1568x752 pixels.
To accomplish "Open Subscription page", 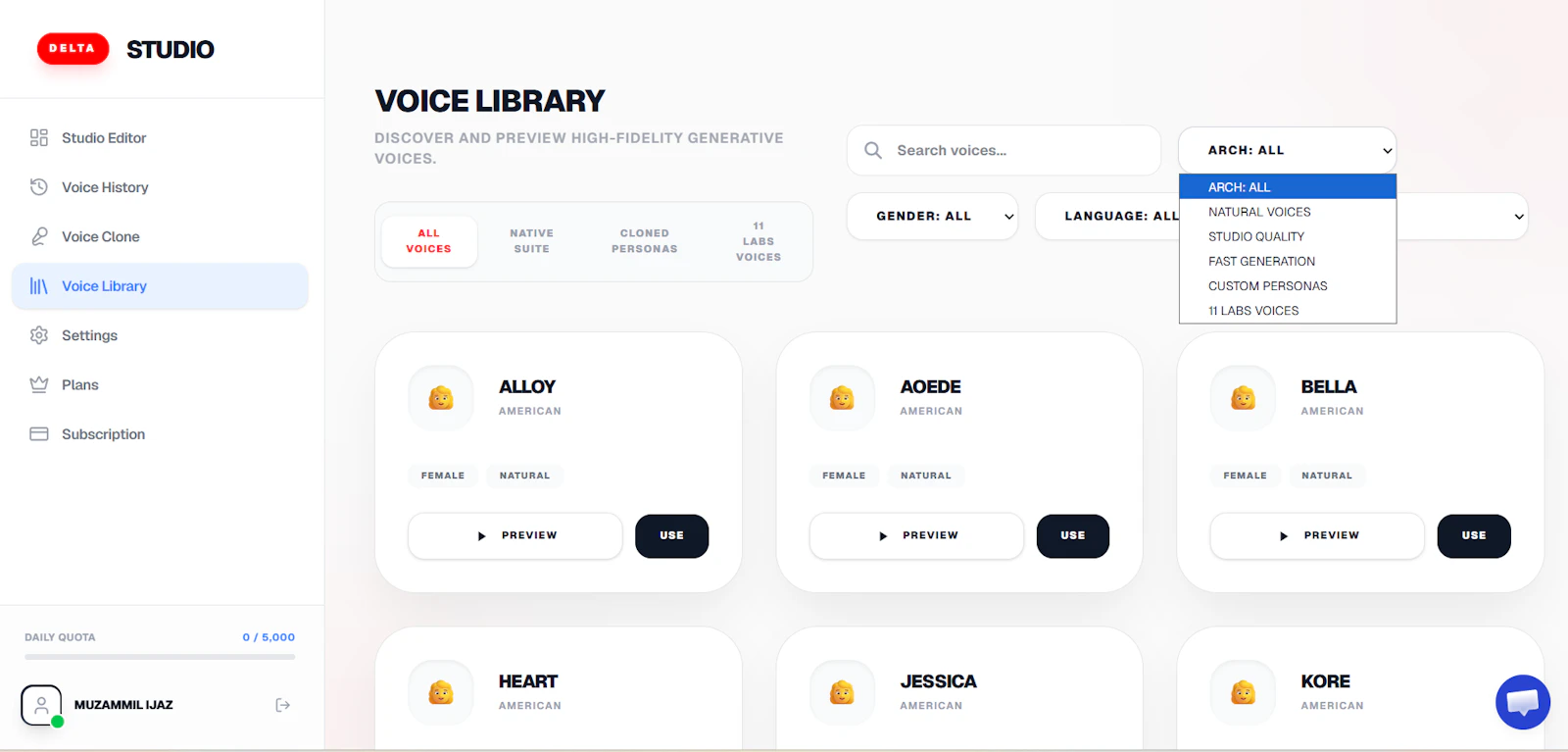I will (x=160, y=434).
